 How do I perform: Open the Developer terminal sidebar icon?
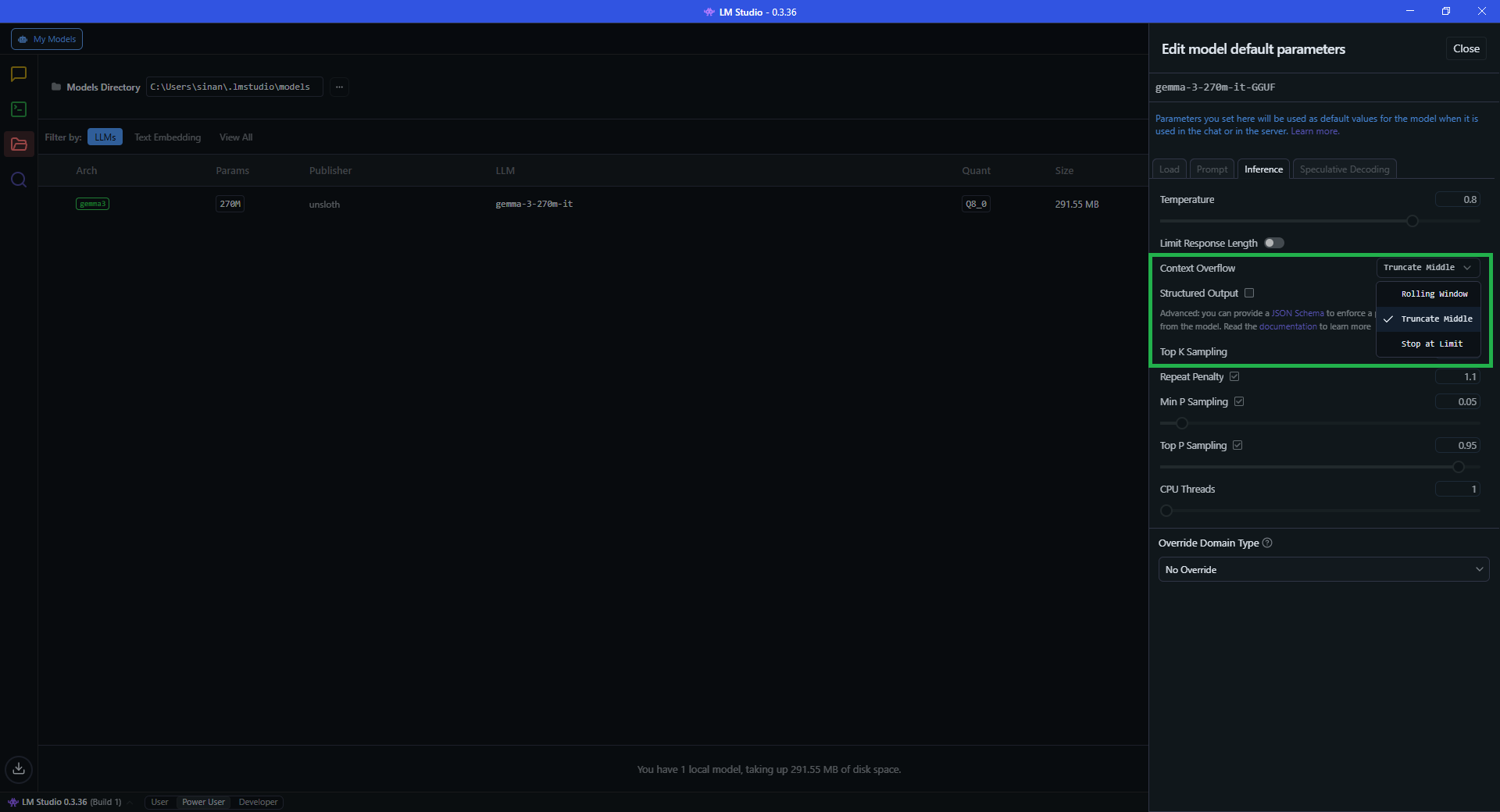tap(19, 109)
